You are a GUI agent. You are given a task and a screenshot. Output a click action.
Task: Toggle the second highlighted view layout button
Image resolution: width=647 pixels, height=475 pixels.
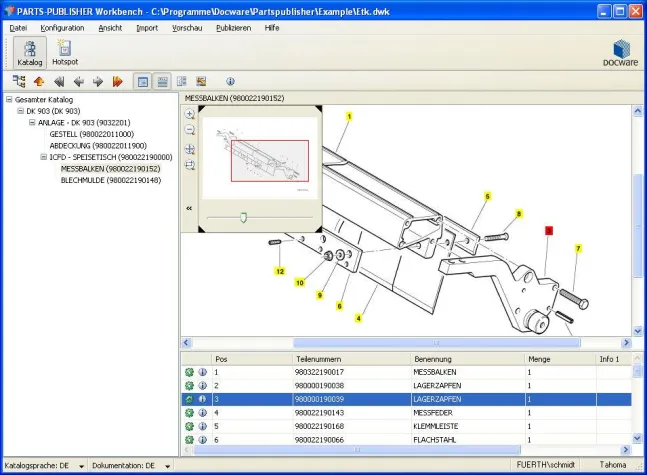(x=161, y=81)
